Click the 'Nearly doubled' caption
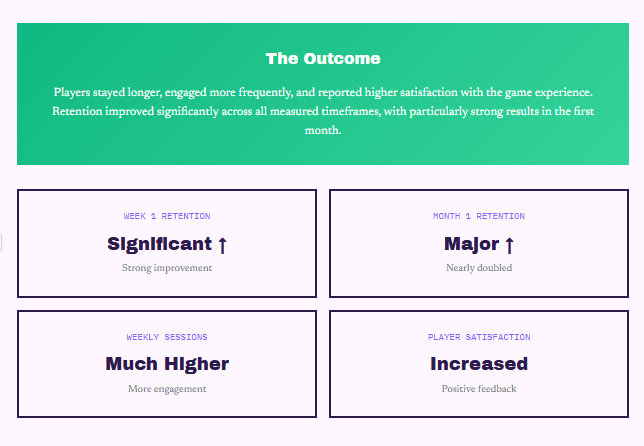644x446 pixels. (478, 268)
